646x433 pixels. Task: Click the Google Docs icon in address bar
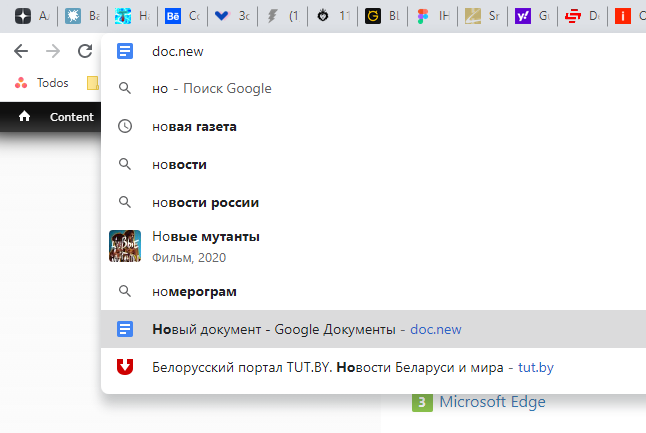click(125, 51)
